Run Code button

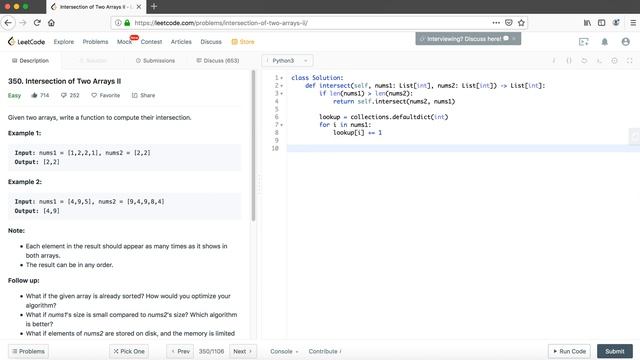[569, 351]
